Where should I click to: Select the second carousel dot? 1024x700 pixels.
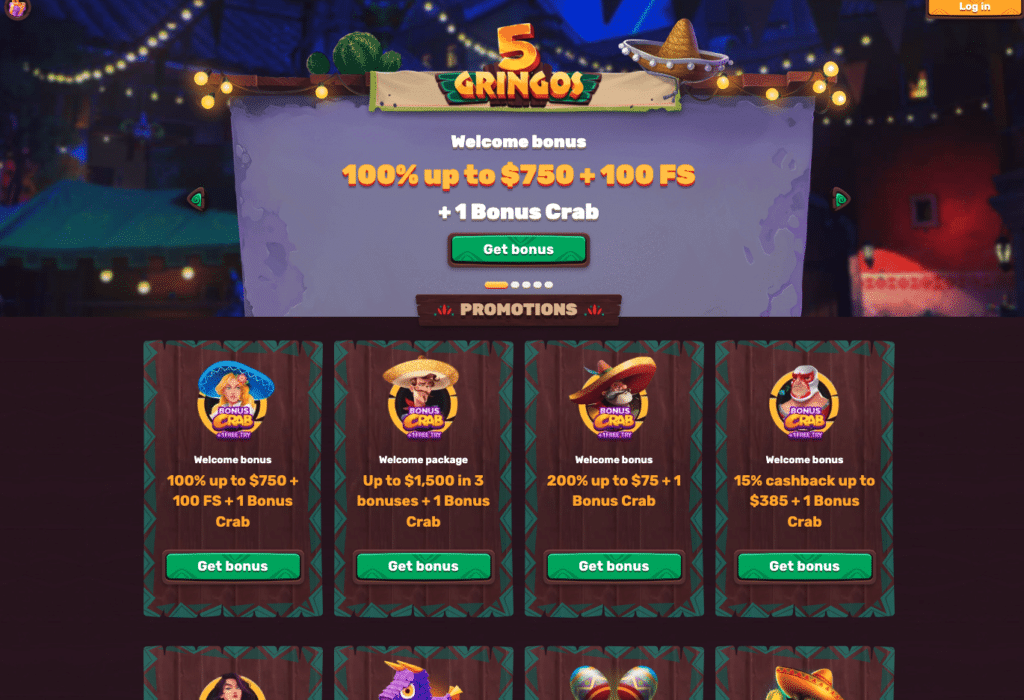tap(515, 285)
